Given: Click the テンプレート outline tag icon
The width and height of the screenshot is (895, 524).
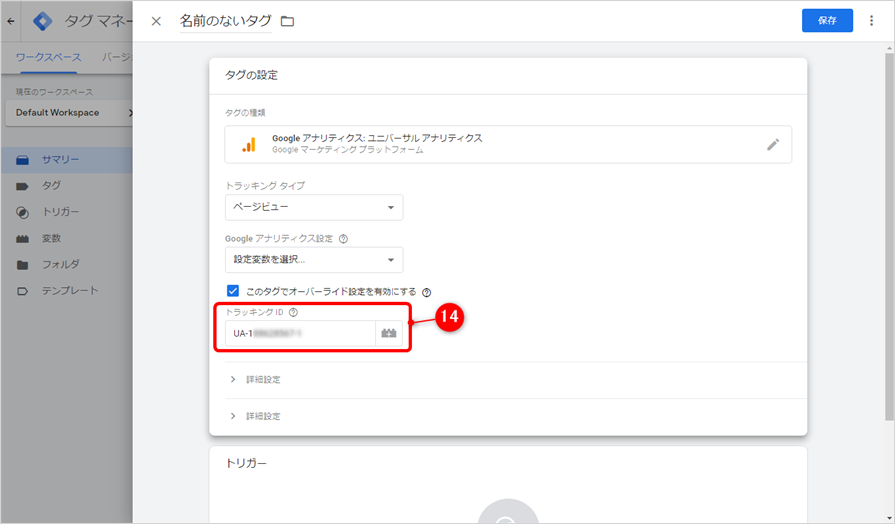Looking at the screenshot, I should 22,291.
